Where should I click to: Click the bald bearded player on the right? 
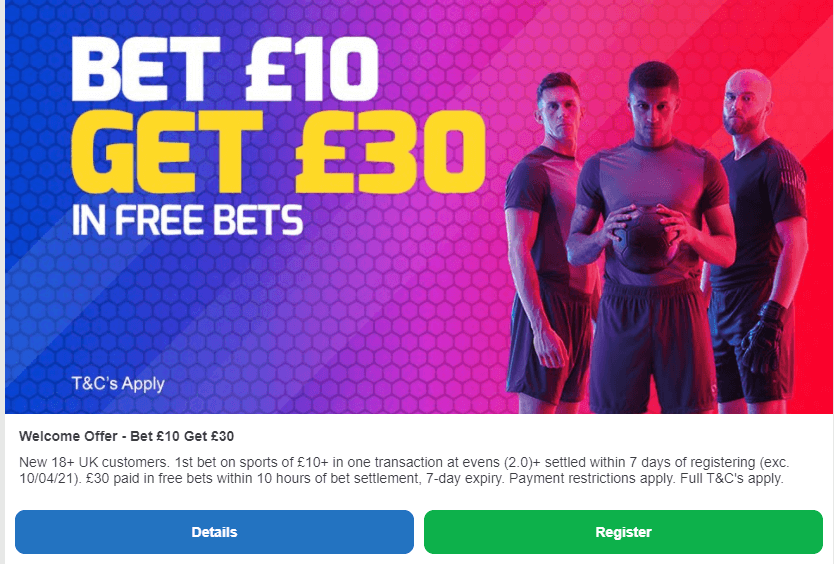(x=755, y=239)
